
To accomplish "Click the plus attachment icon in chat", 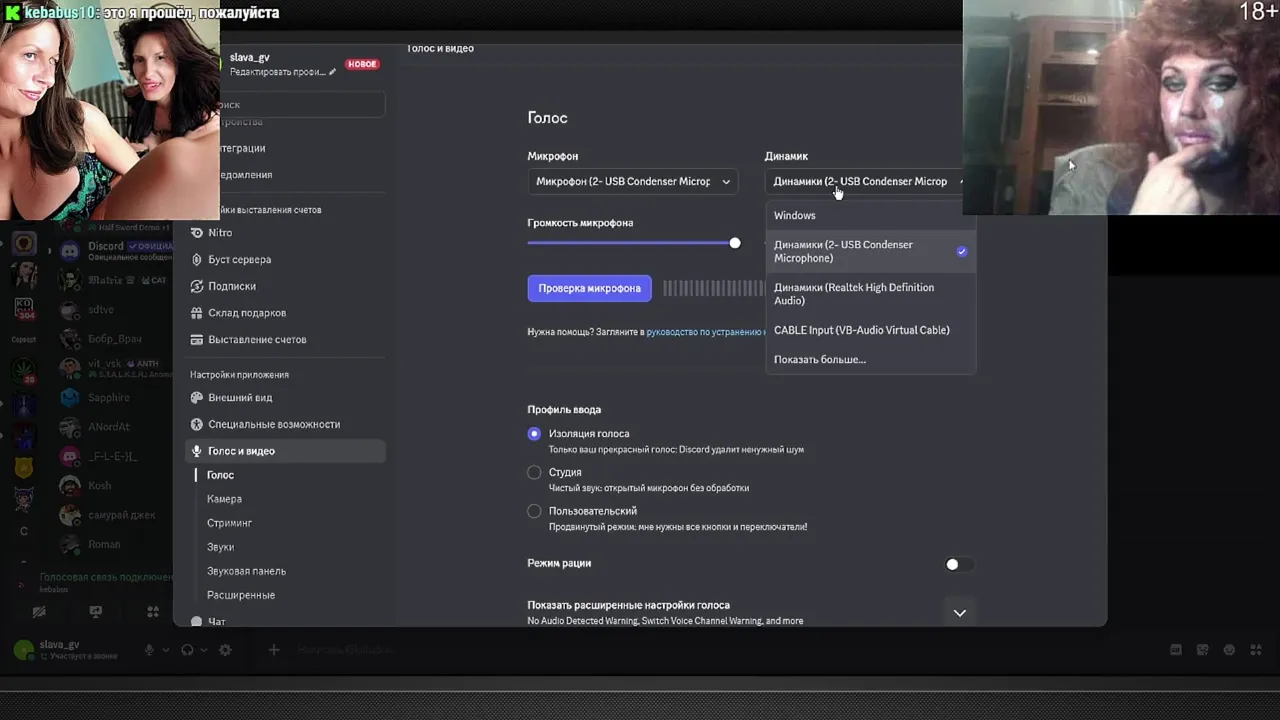I will [274, 650].
